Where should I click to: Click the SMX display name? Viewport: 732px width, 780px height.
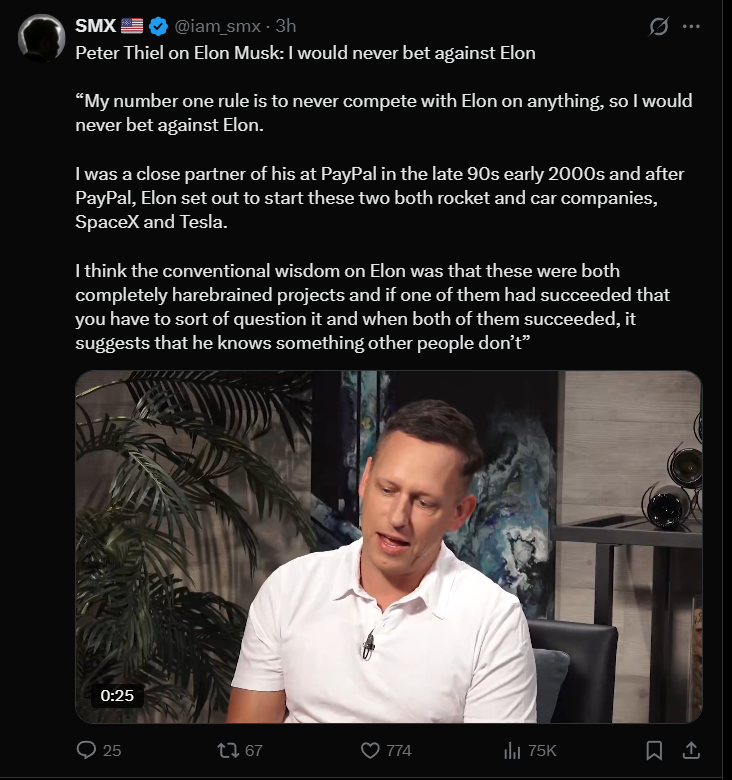(96, 26)
